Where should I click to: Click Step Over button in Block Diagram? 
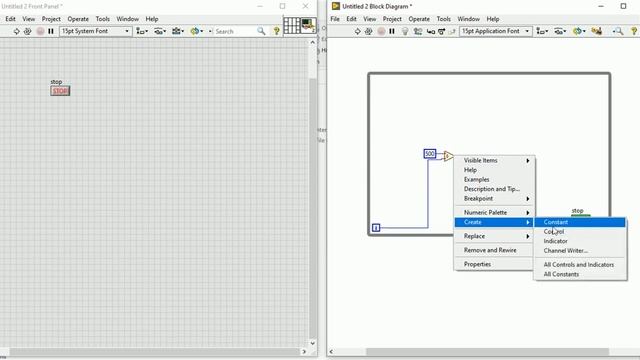click(441, 31)
